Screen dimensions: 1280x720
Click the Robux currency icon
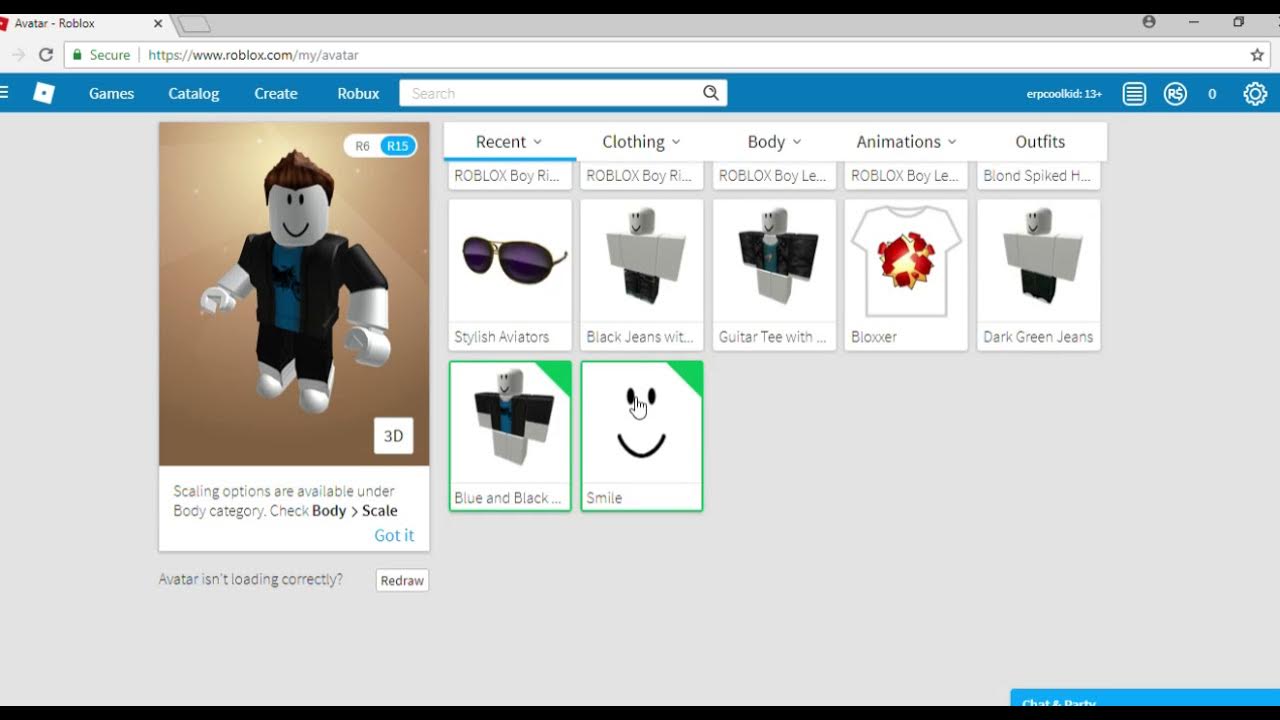[1175, 93]
